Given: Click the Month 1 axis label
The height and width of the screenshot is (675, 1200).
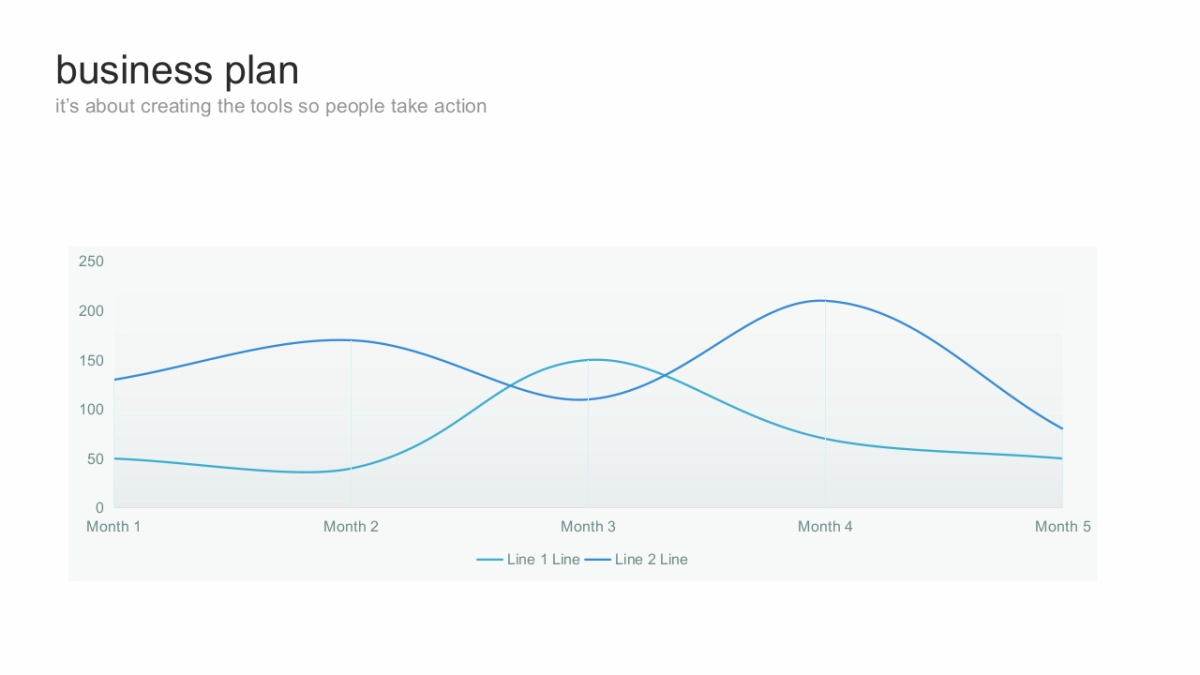Looking at the screenshot, I should pyautogui.click(x=114, y=527).
